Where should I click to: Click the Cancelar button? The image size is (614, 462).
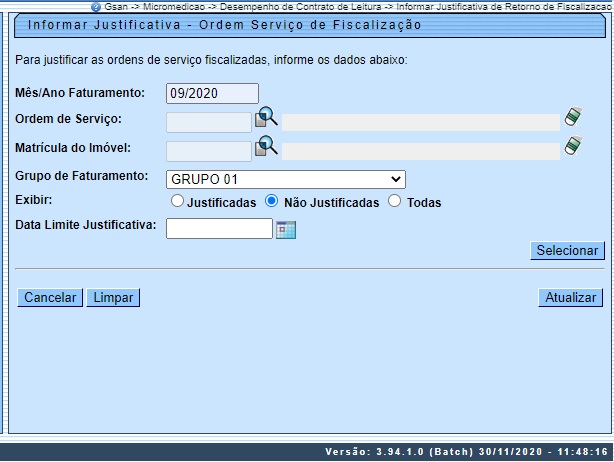point(50,298)
